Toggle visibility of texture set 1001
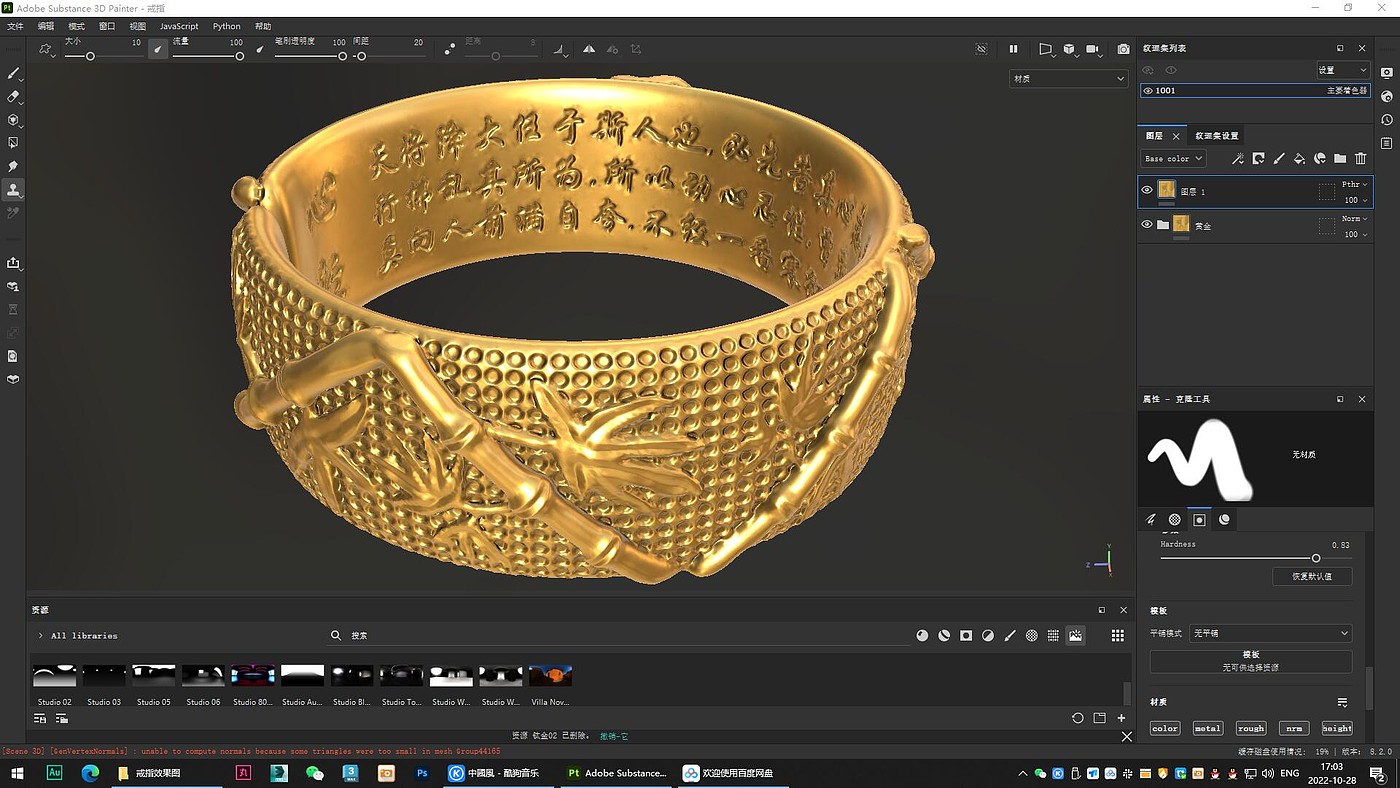This screenshot has width=1400, height=788. pos(1147,91)
